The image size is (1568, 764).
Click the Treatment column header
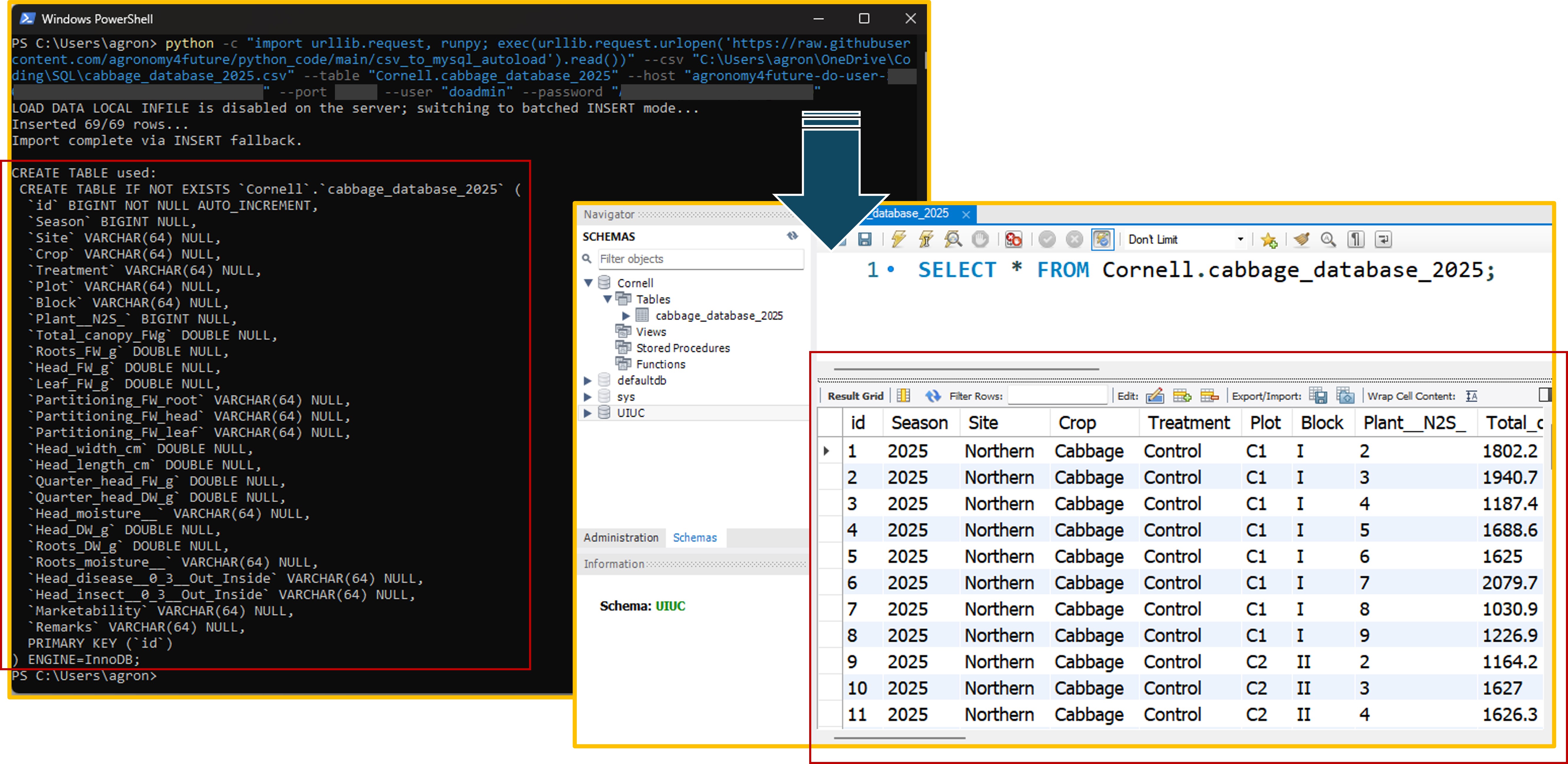coord(1188,423)
